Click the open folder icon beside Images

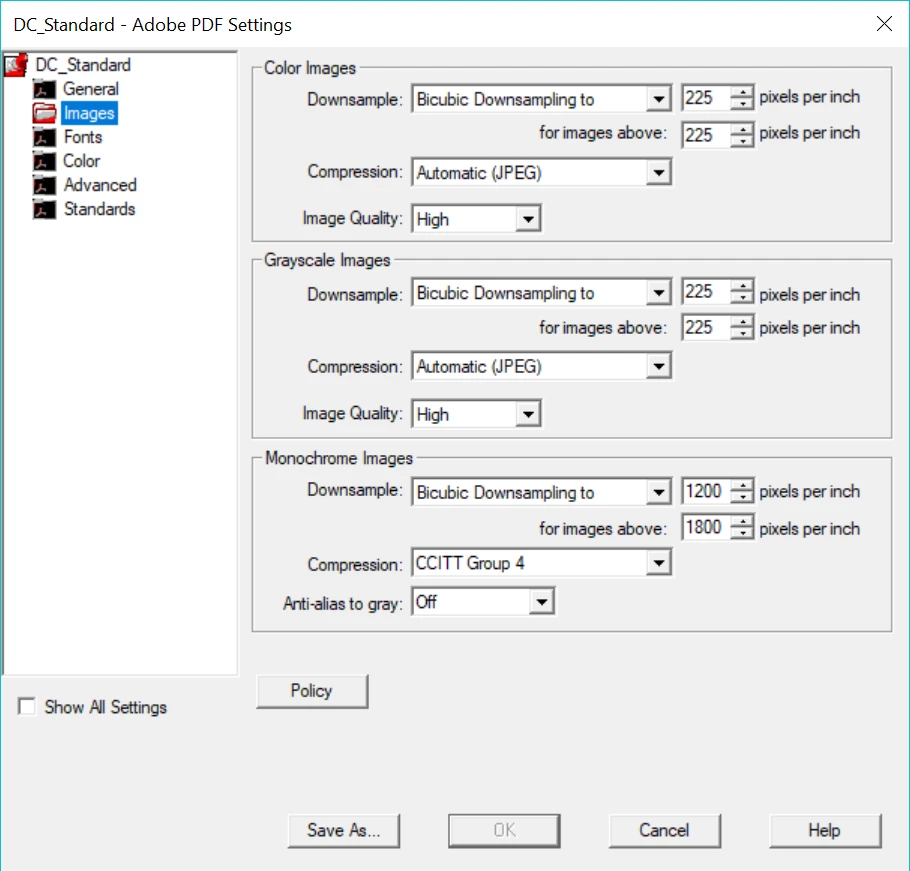click(44, 113)
